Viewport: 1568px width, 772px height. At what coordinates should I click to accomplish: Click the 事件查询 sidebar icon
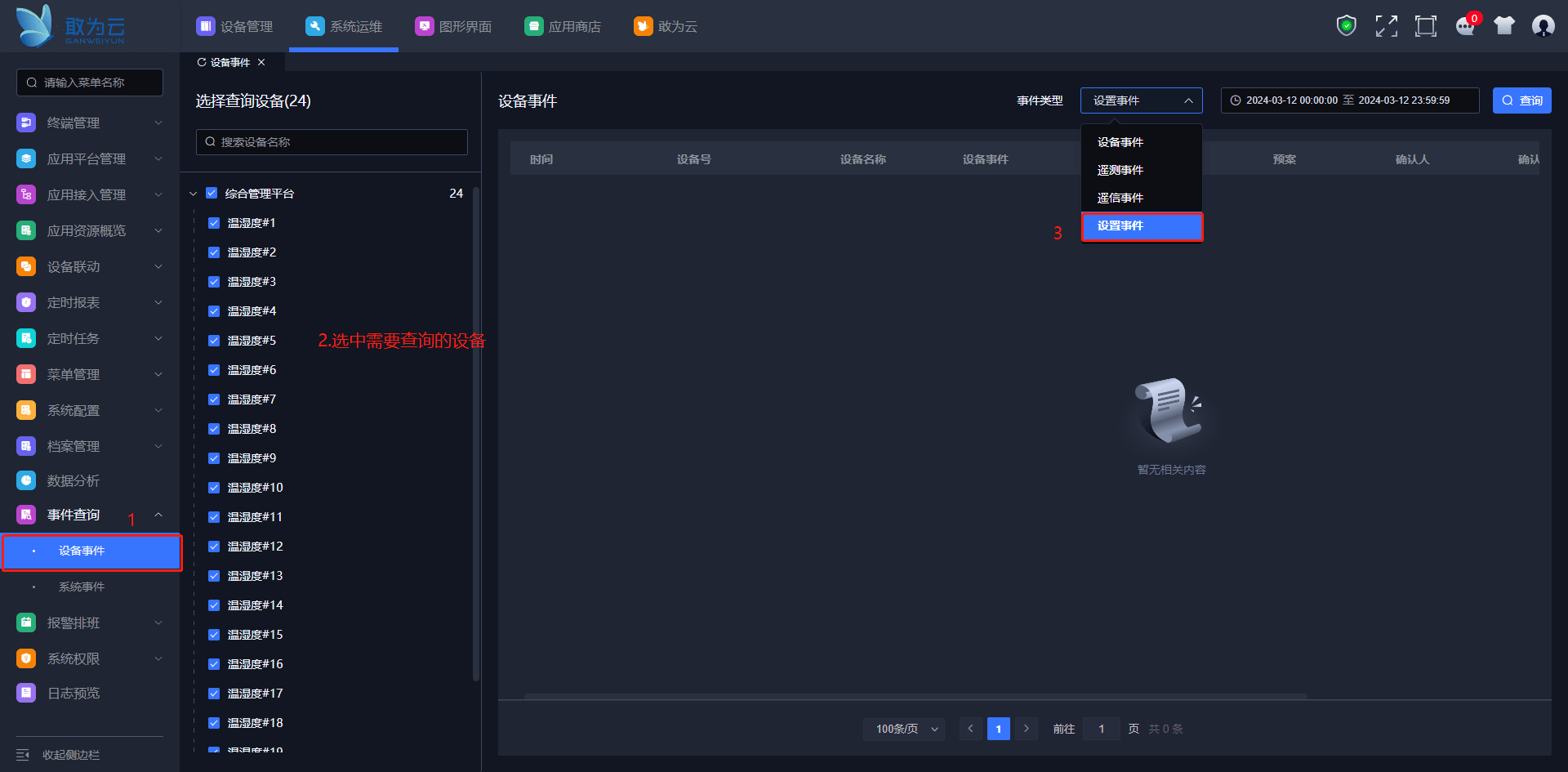26,515
